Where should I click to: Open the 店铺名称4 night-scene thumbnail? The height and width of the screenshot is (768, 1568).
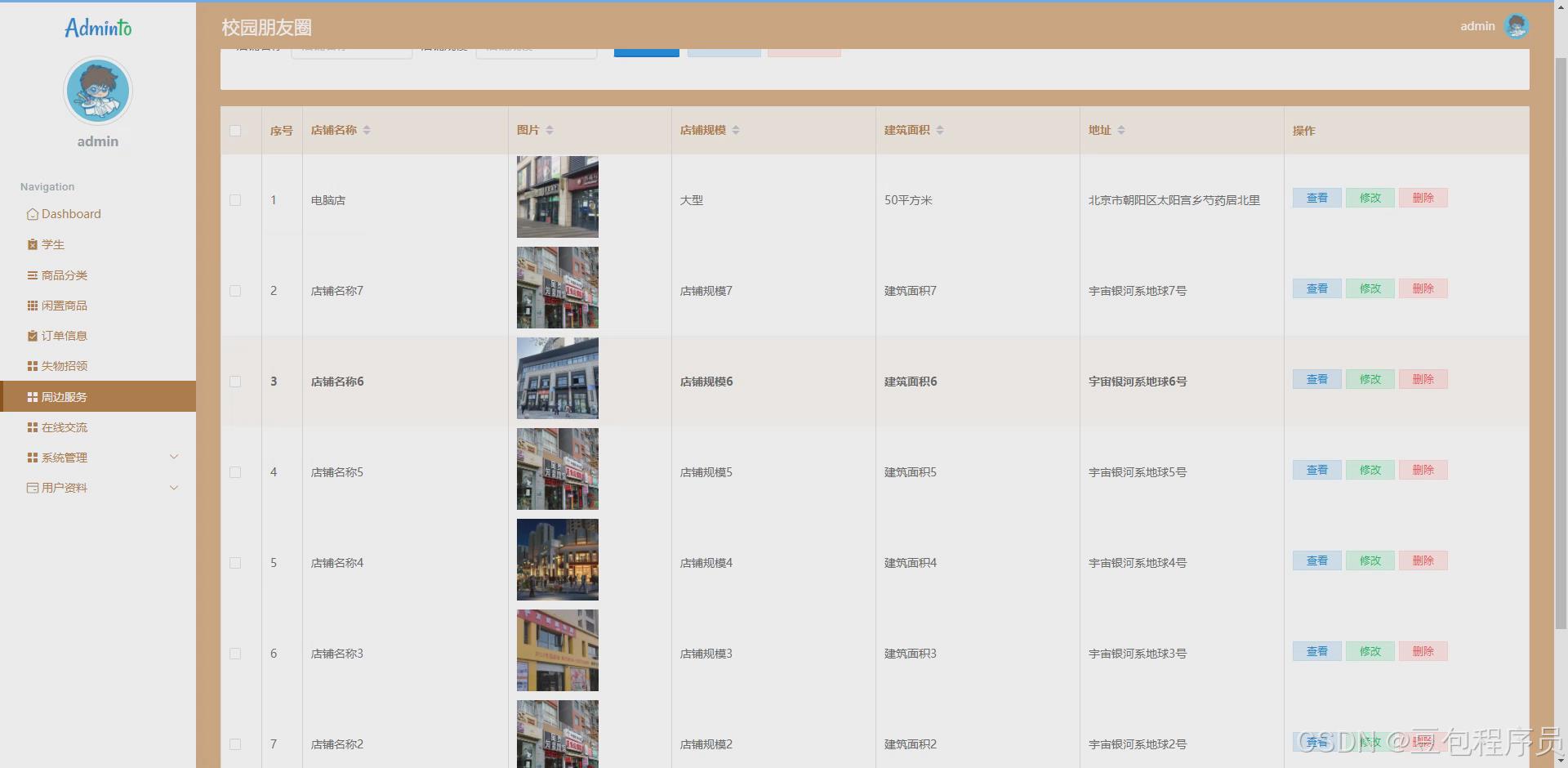click(558, 560)
